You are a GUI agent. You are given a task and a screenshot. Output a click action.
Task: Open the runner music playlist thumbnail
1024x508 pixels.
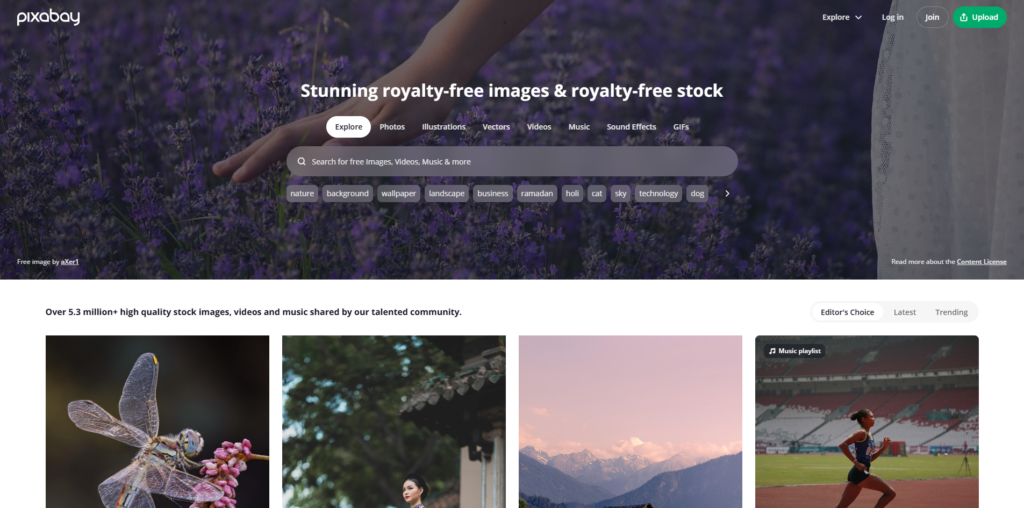click(867, 422)
